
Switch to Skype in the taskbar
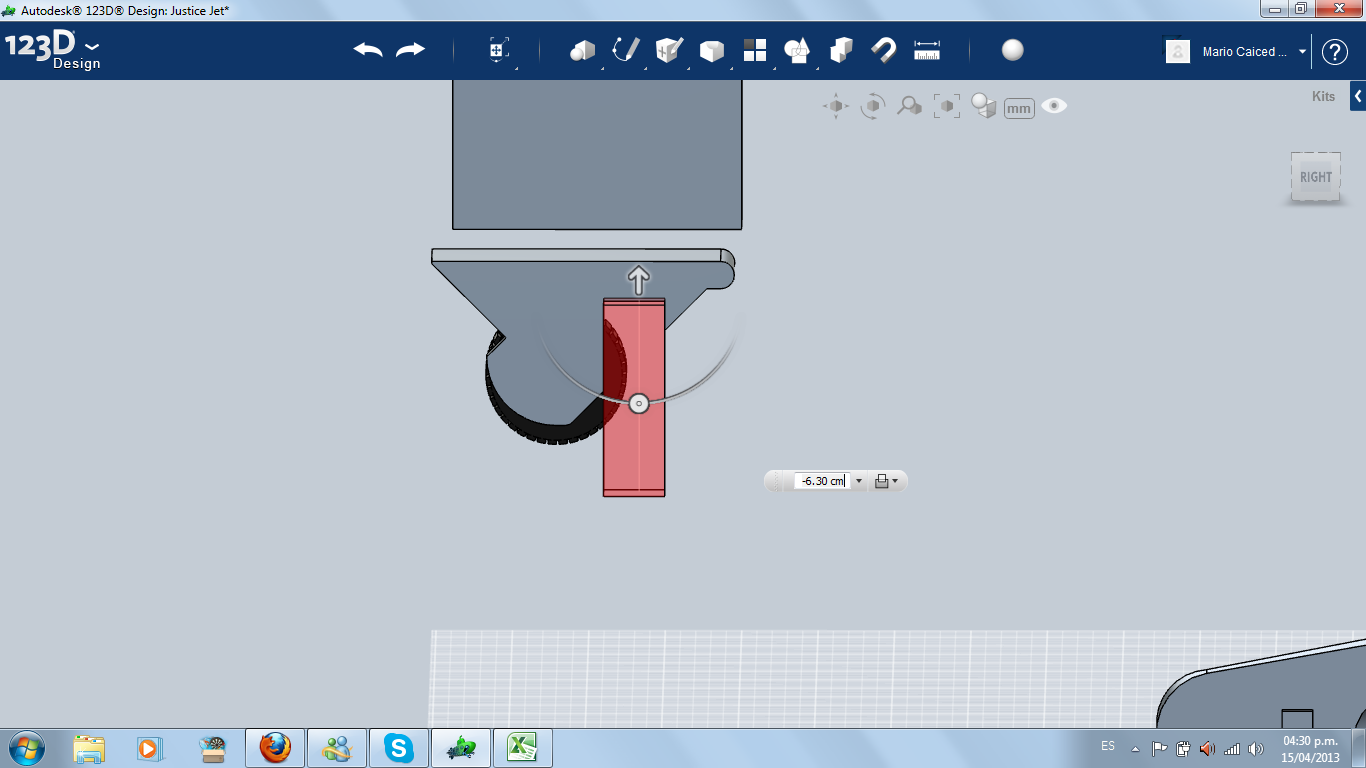coord(399,748)
